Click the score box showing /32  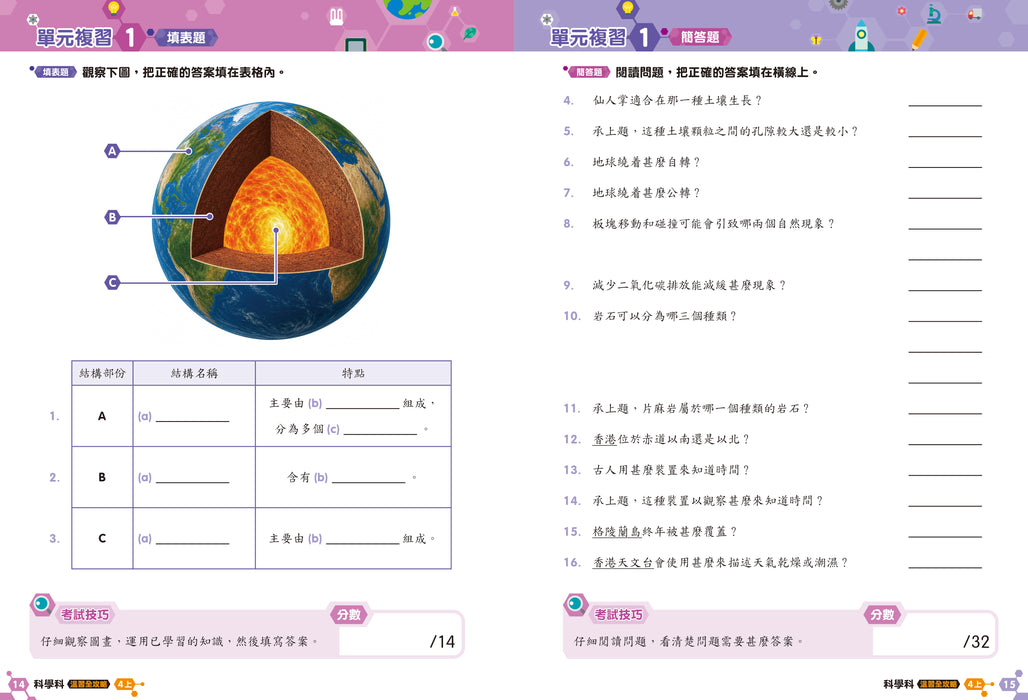934,633
